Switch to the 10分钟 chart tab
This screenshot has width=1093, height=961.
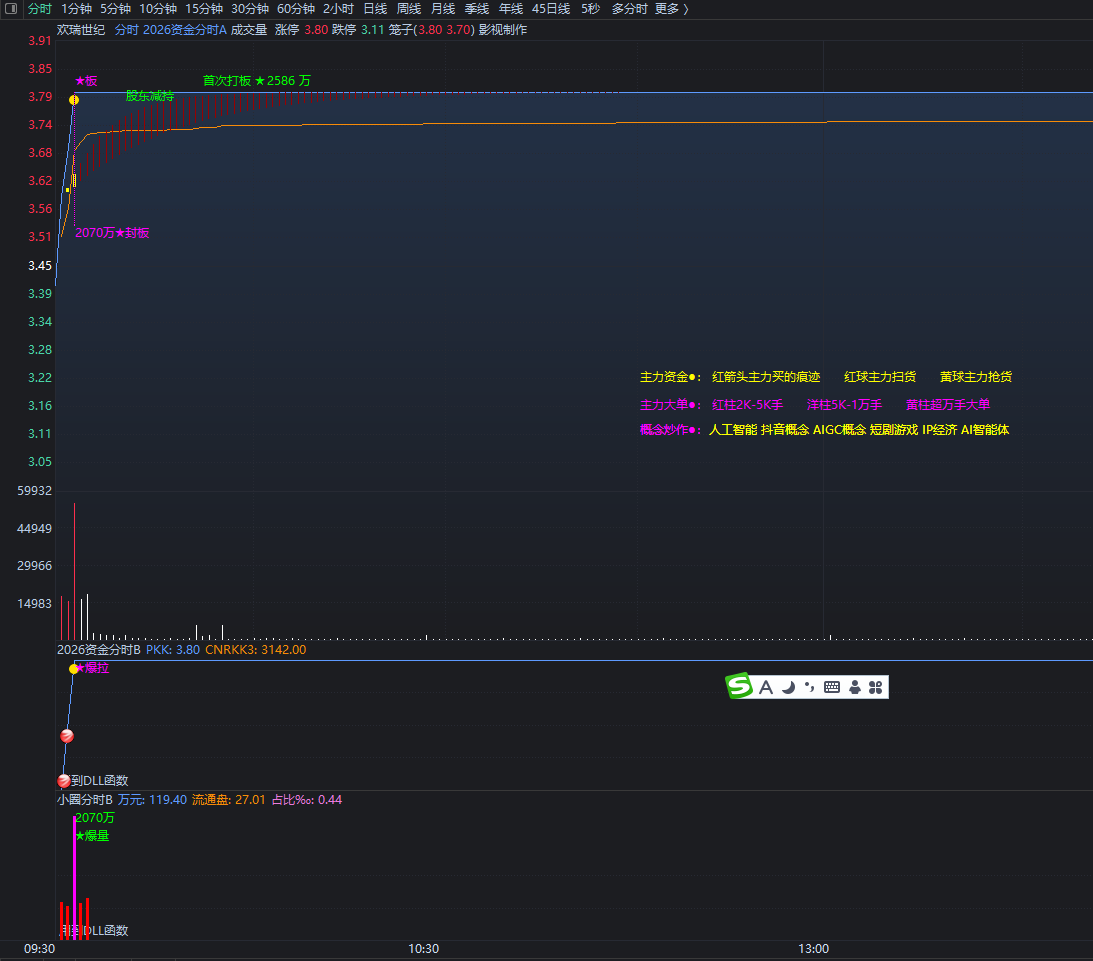pyautogui.click(x=158, y=9)
